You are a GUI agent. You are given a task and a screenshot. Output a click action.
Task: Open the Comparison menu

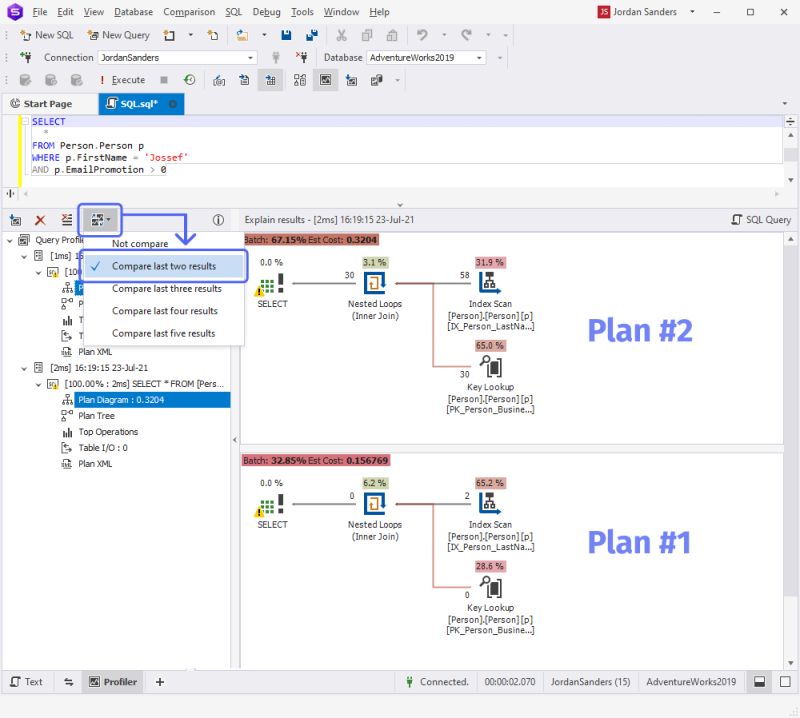pyautogui.click(x=189, y=12)
